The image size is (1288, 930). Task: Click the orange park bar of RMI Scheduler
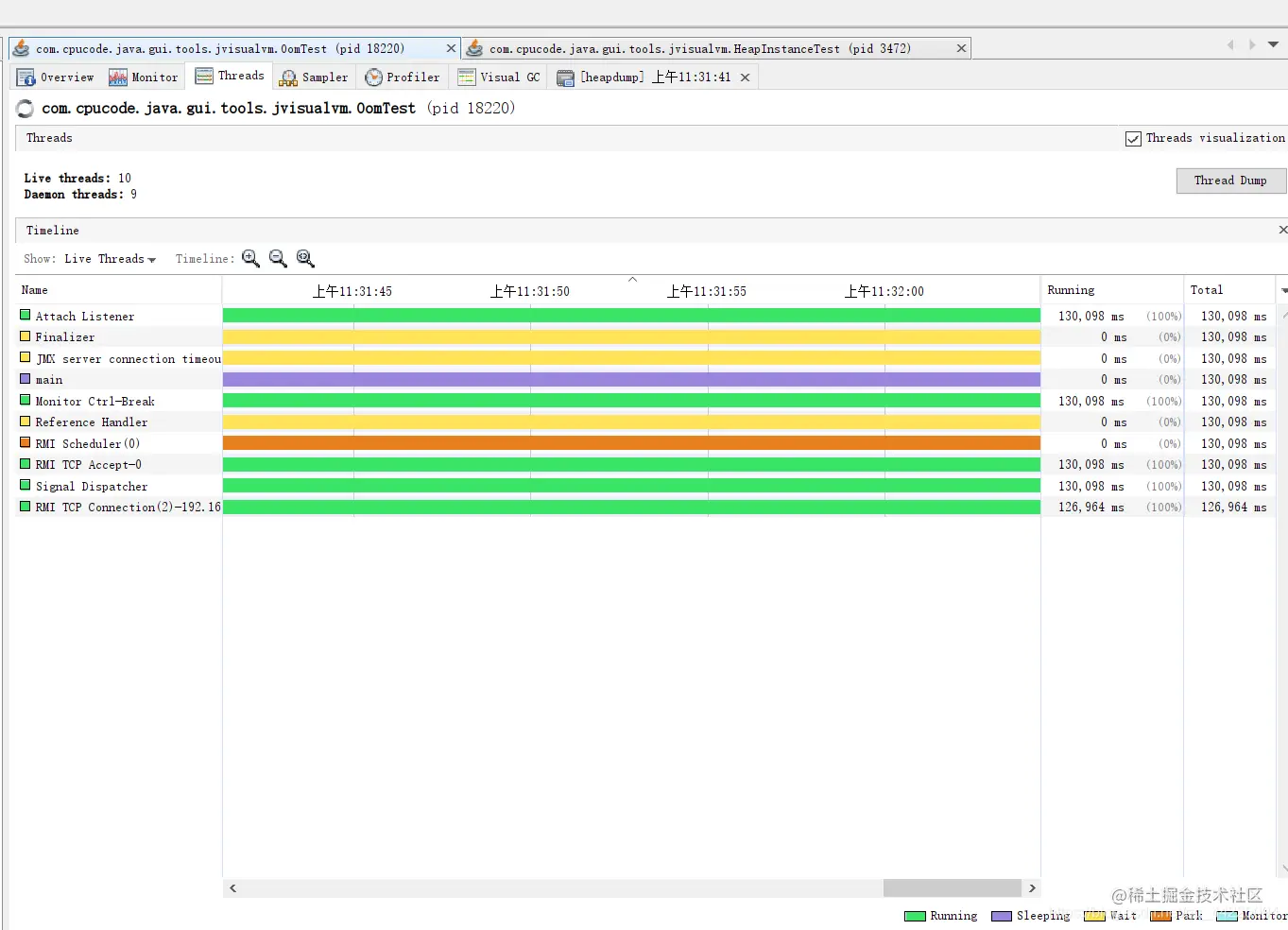click(631, 443)
